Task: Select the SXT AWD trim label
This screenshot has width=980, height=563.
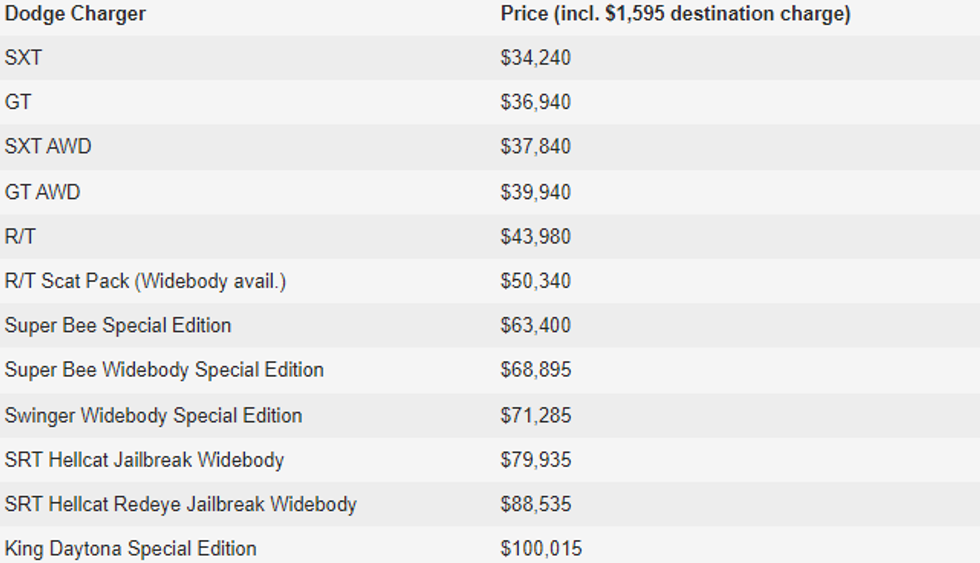Action: (48, 146)
